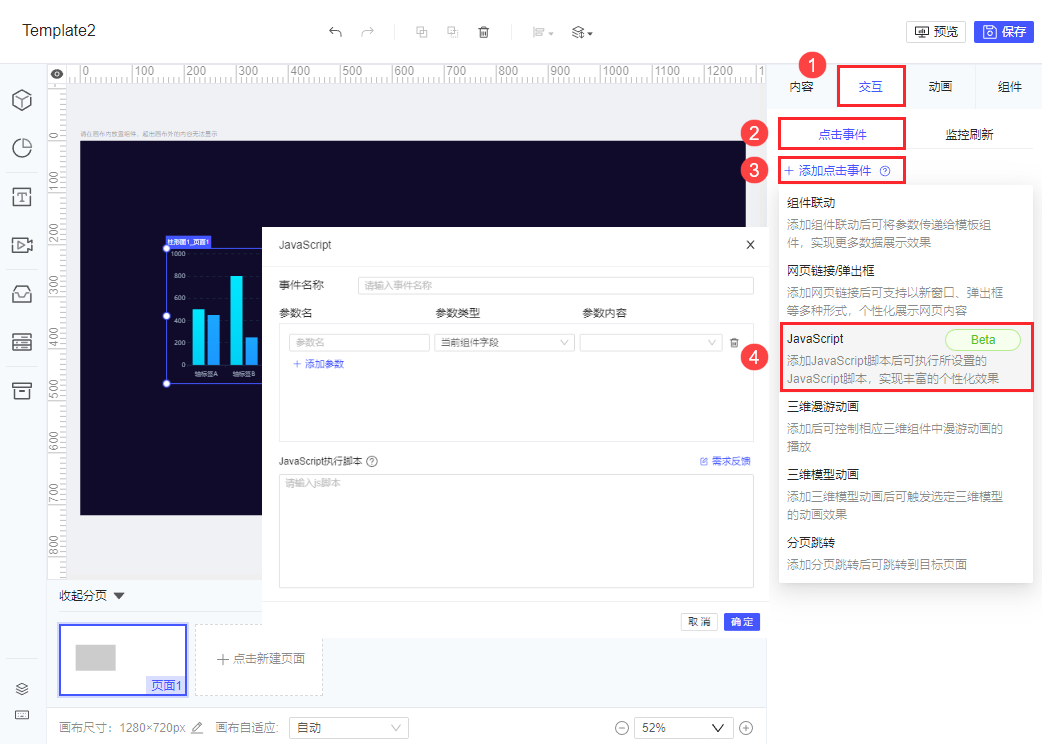Switch to the 动画 tab
Image resolution: width=1042 pixels, height=744 pixels.
pos(940,87)
